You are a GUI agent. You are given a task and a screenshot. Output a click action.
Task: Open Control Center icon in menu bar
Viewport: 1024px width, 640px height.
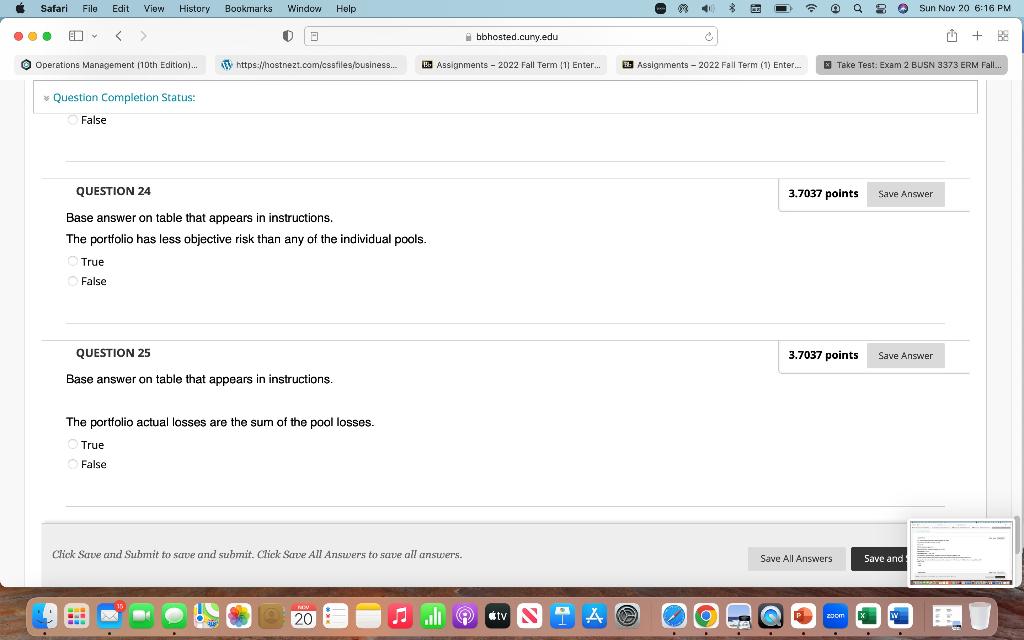click(x=881, y=8)
